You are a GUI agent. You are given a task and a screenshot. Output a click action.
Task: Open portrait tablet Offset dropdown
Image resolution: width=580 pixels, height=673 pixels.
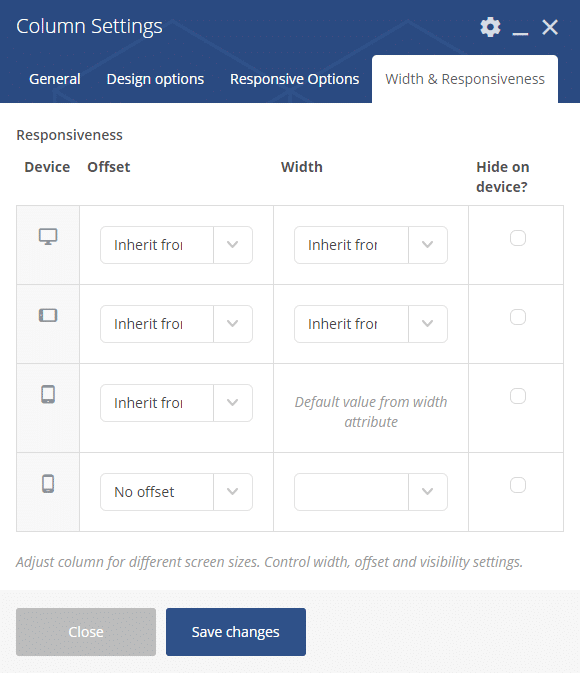(x=176, y=403)
